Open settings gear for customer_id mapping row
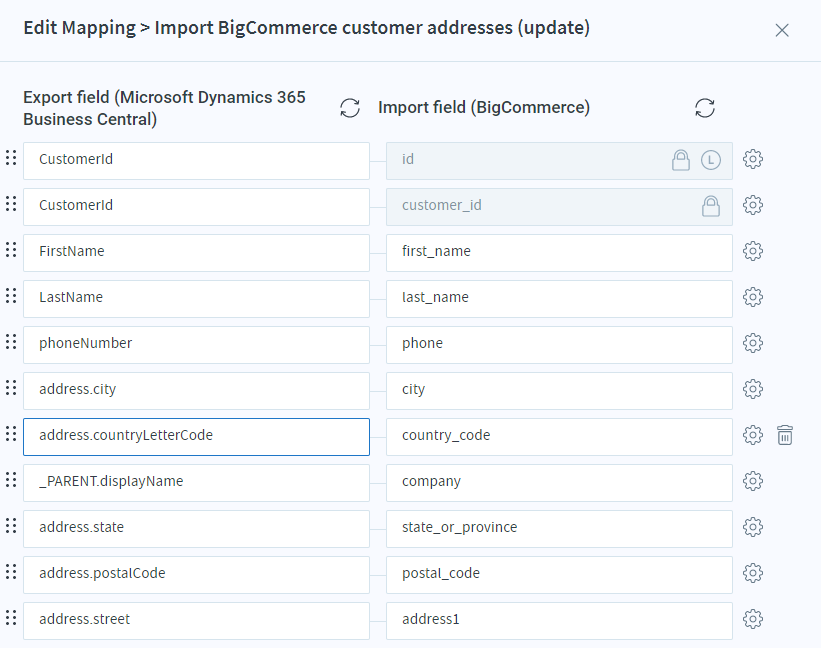The height and width of the screenshot is (648, 821). 752,205
